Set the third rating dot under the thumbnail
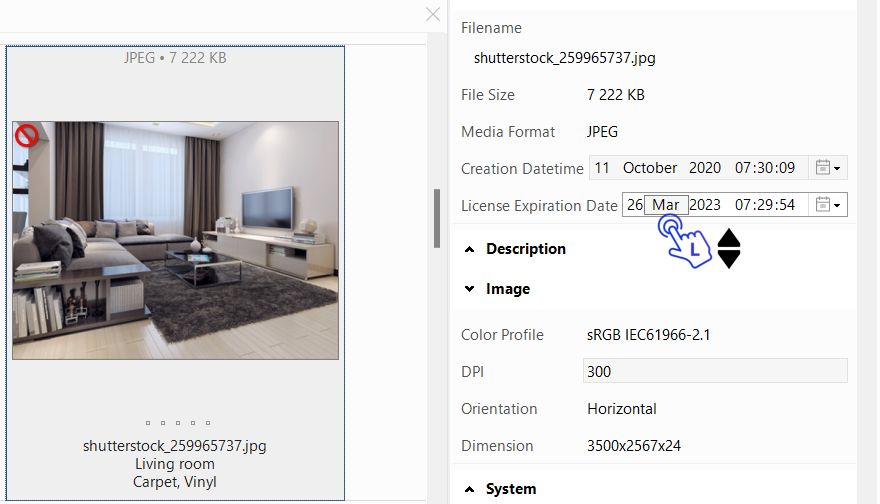This screenshot has width=880, height=504. coord(178,423)
